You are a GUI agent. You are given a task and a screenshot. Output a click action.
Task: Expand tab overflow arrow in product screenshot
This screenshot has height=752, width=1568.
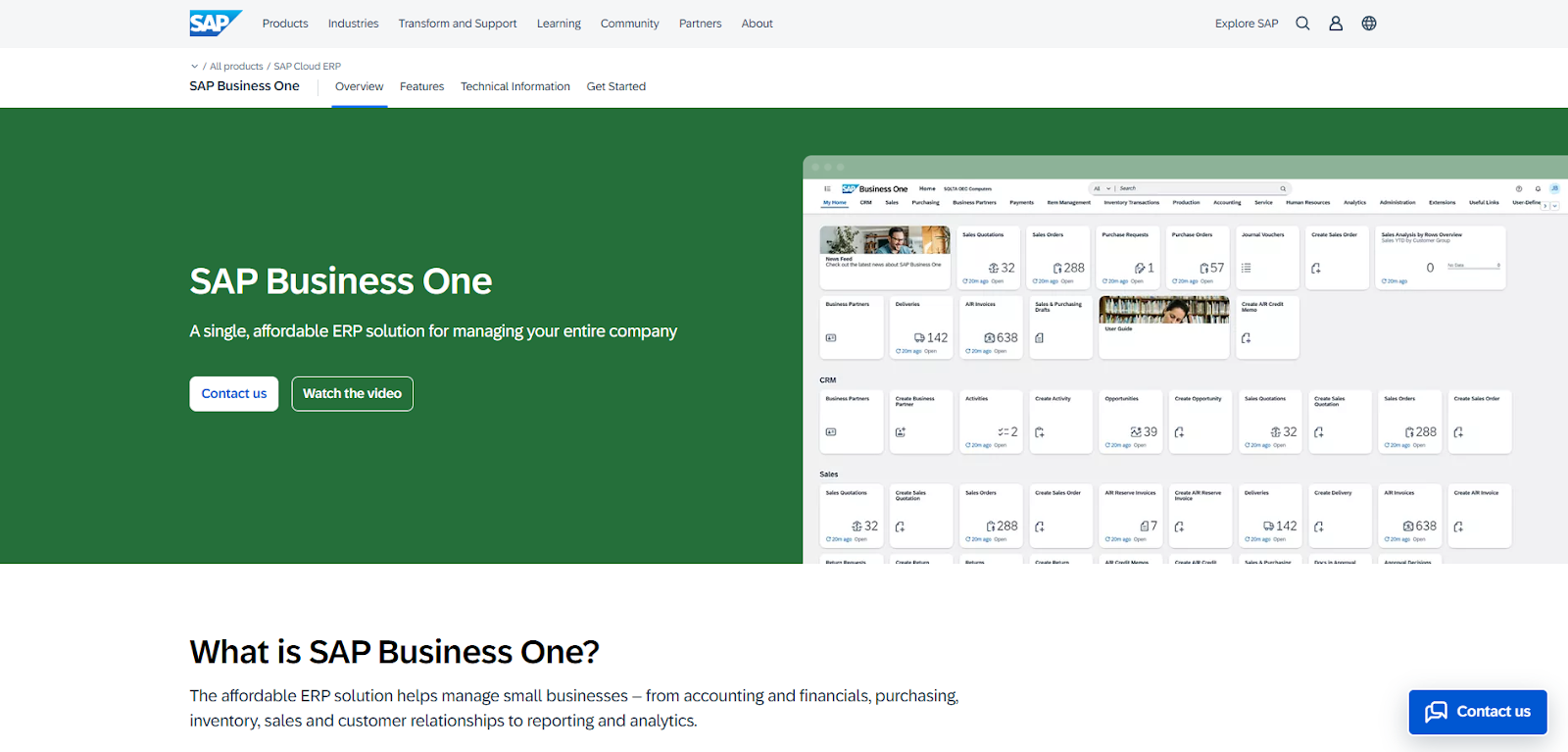(1555, 206)
